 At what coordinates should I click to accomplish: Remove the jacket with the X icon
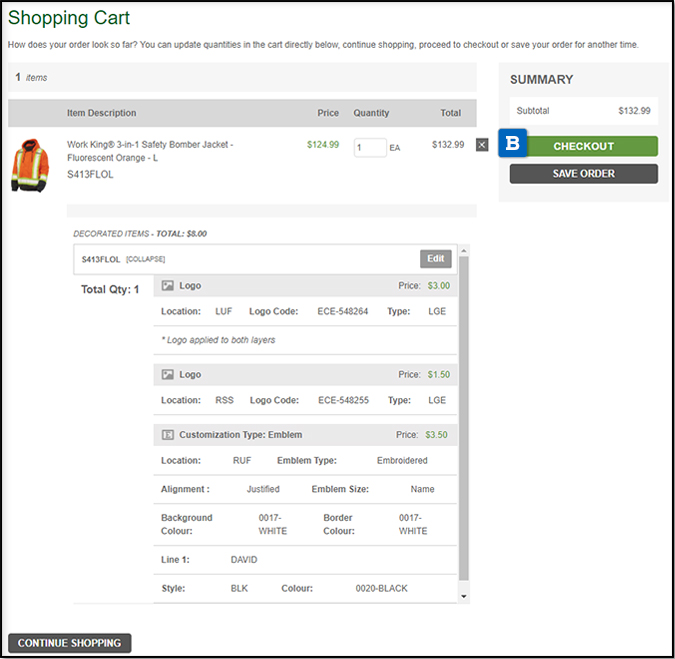(482, 145)
